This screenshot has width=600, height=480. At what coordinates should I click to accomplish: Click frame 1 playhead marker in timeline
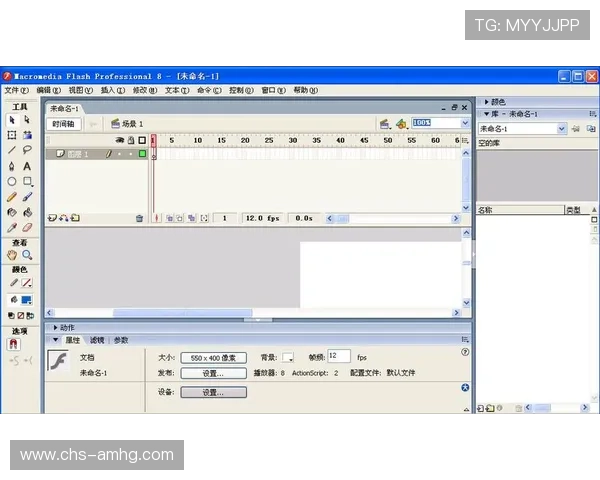point(153,140)
